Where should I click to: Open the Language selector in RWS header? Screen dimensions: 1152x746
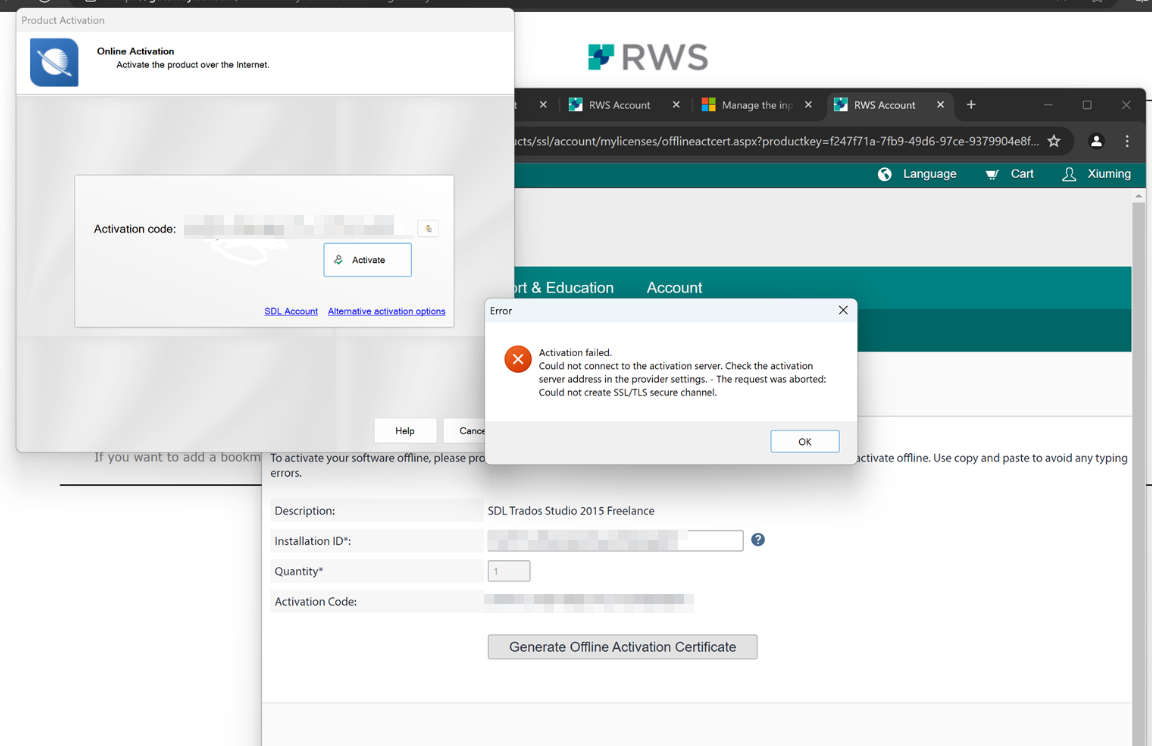click(929, 174)
